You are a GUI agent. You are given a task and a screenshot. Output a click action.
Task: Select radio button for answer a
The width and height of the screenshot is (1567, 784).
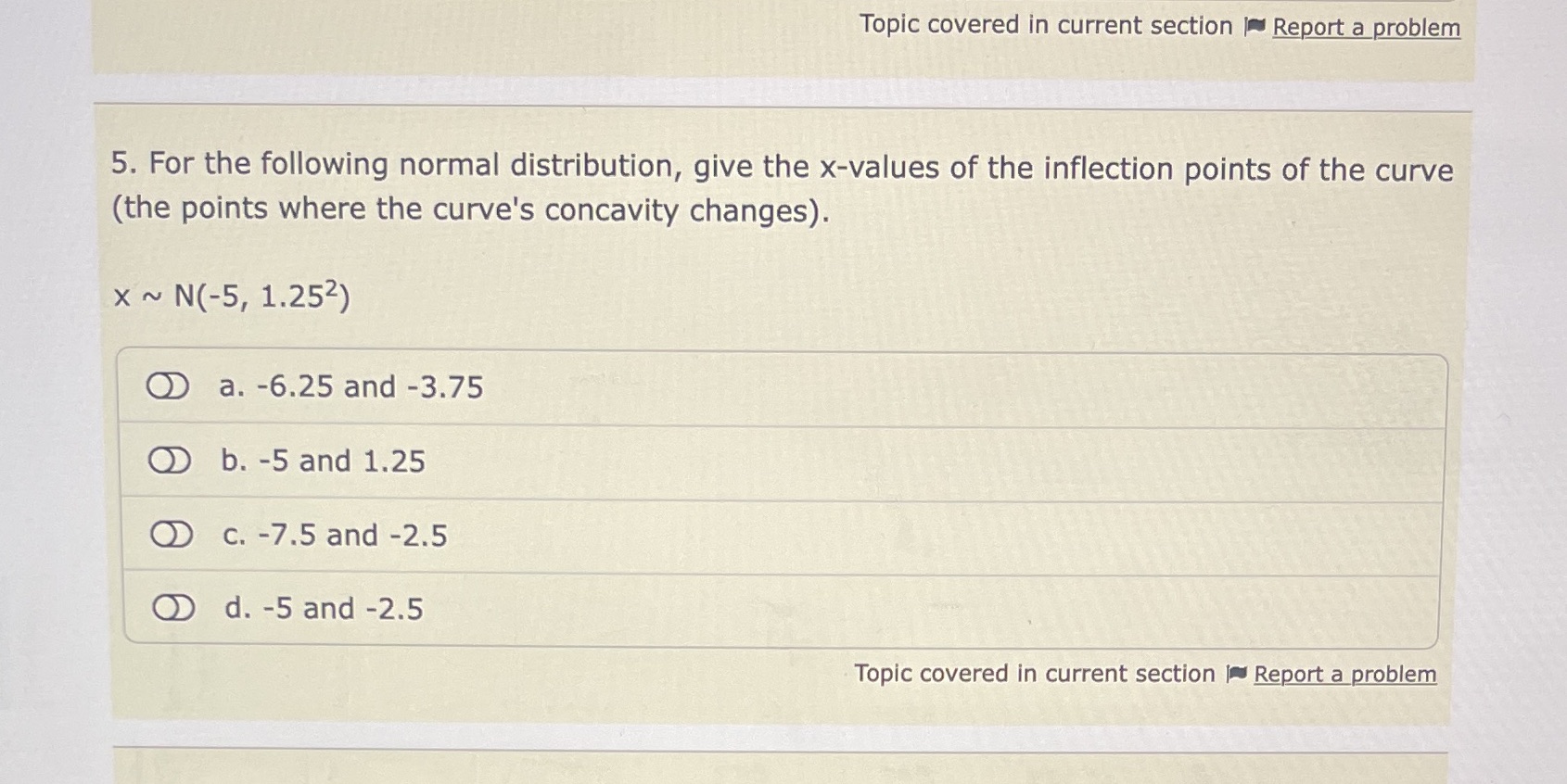(171, 386)
